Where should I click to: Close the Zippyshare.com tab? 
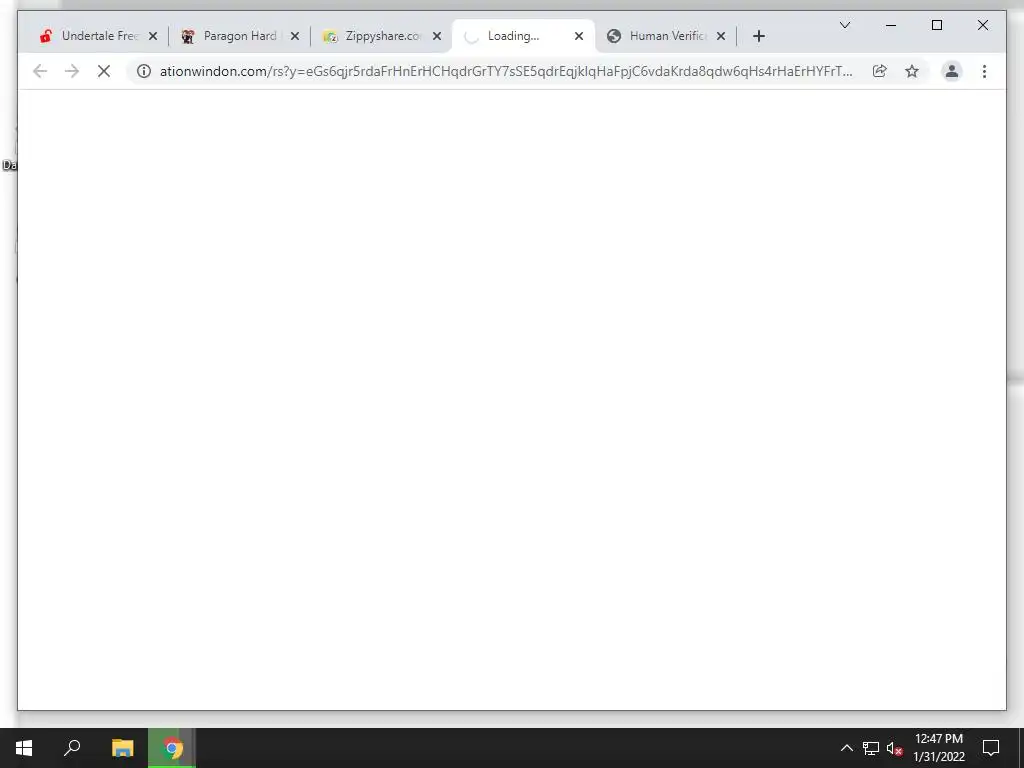click(437, 37)
